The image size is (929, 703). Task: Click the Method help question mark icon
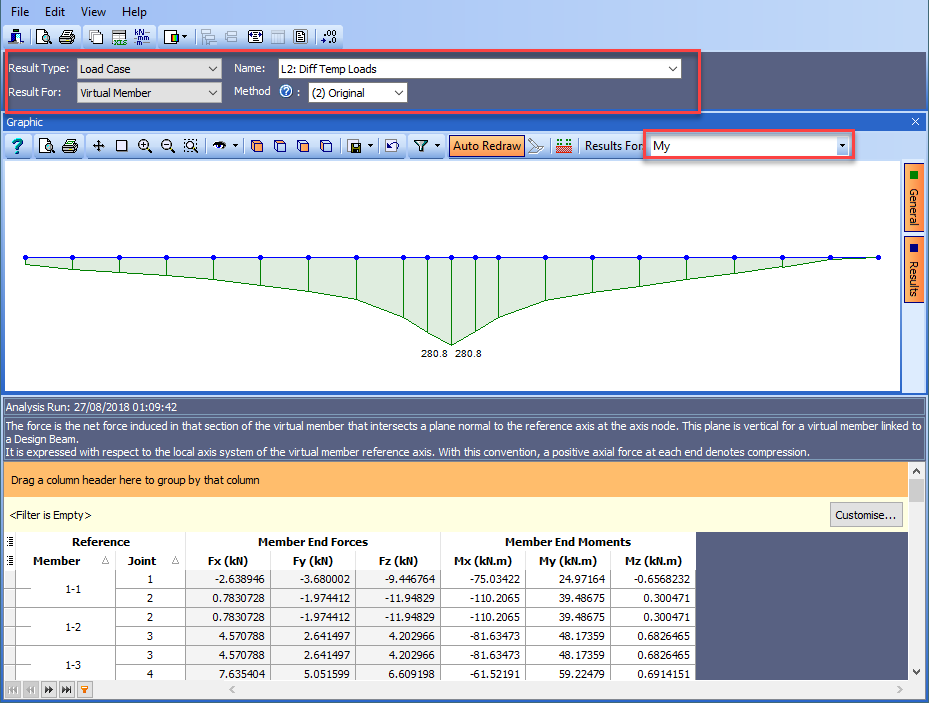click(x=286, y=91)
